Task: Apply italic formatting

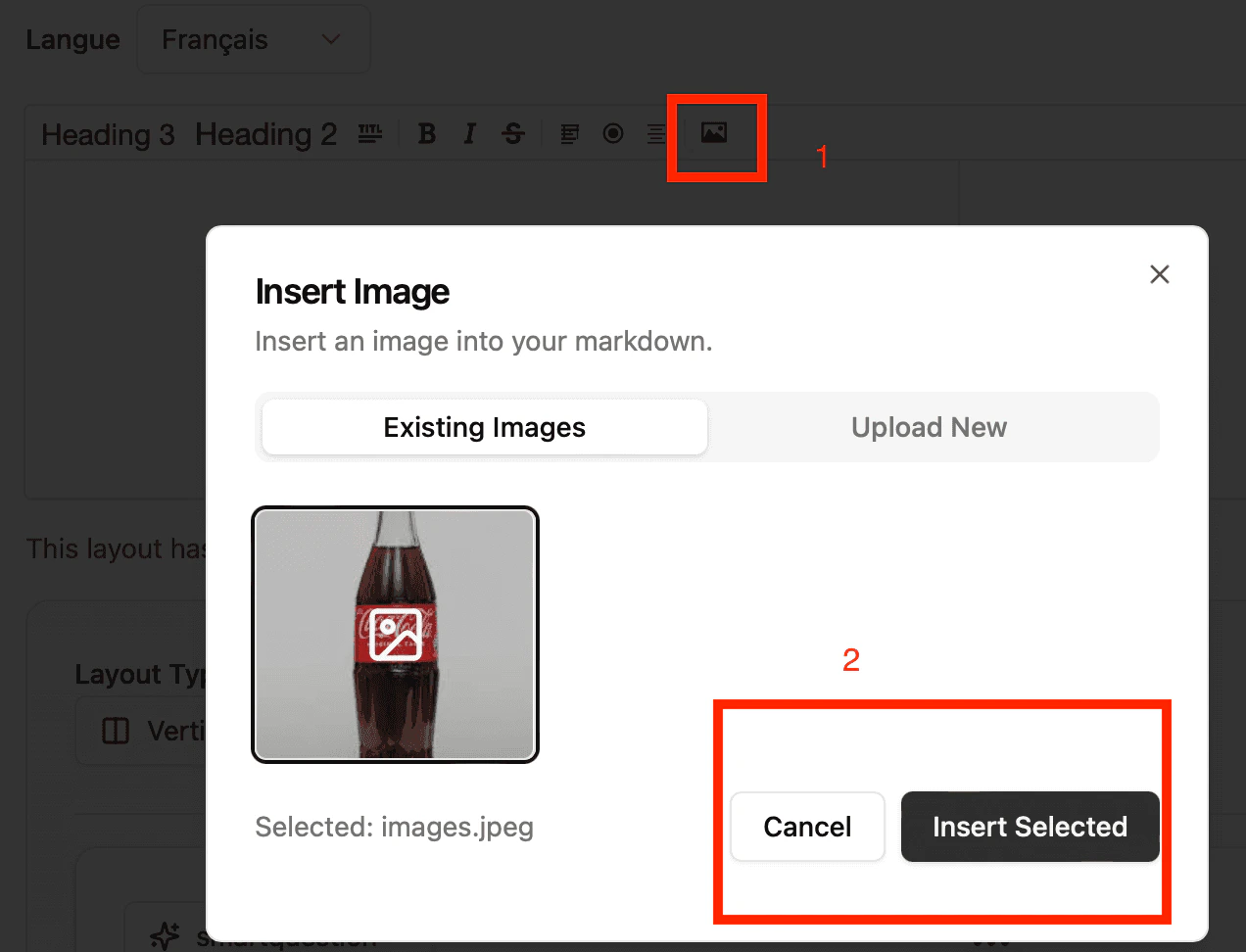Action: click(469, 134)
